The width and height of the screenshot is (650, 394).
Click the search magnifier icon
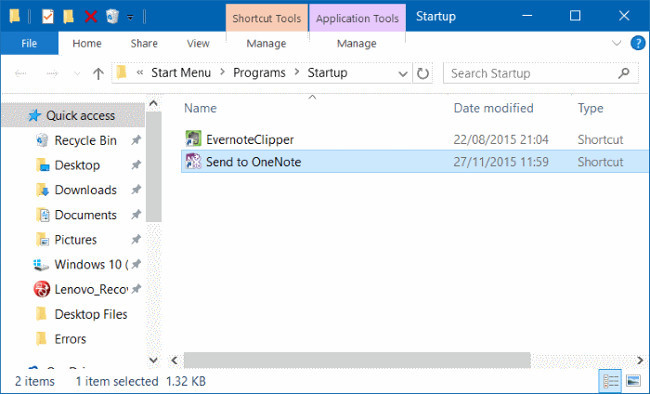pos(623,73)
